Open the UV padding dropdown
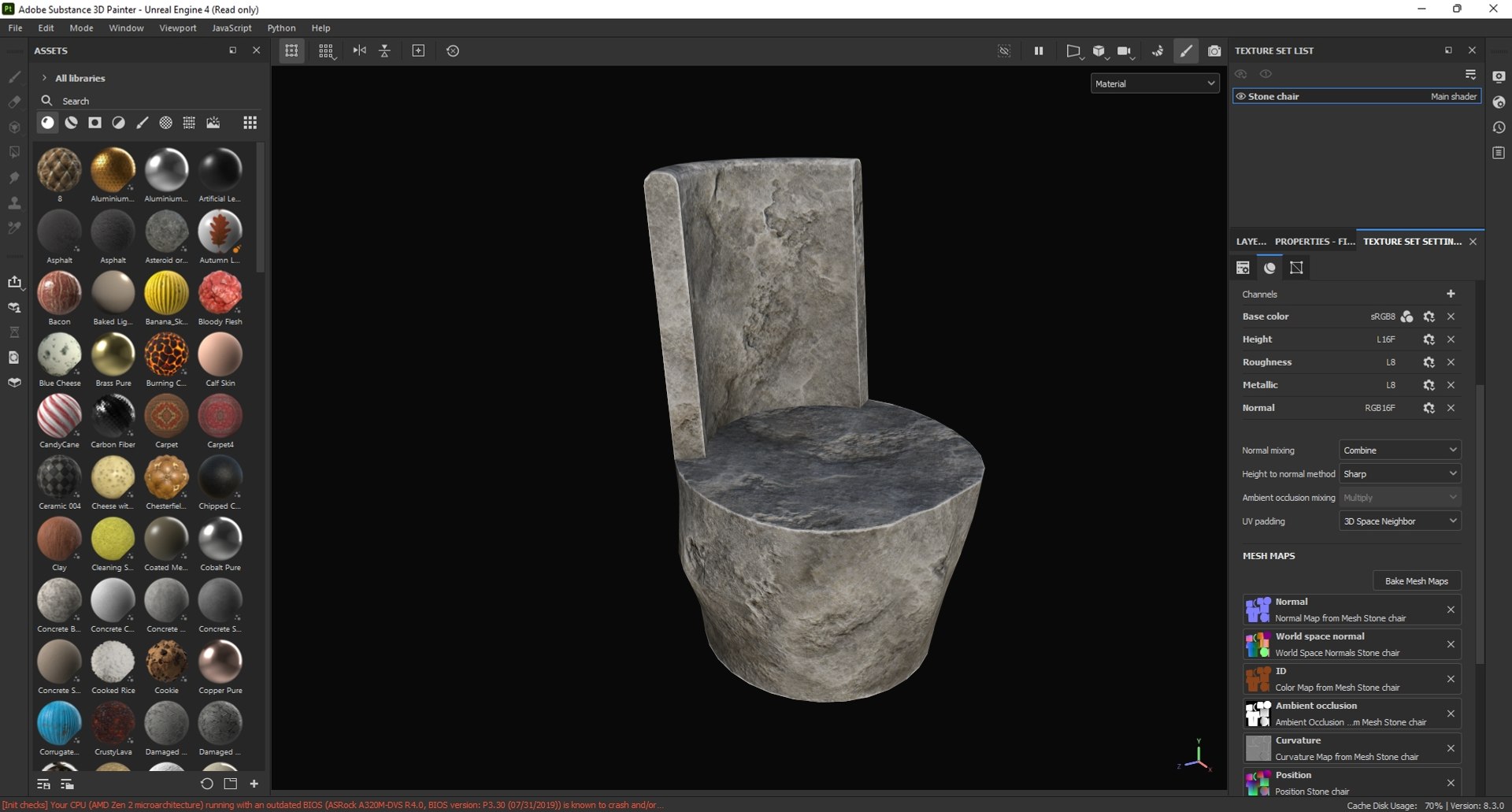This screenshot has height=812, width=1512. pos(1399,521)
